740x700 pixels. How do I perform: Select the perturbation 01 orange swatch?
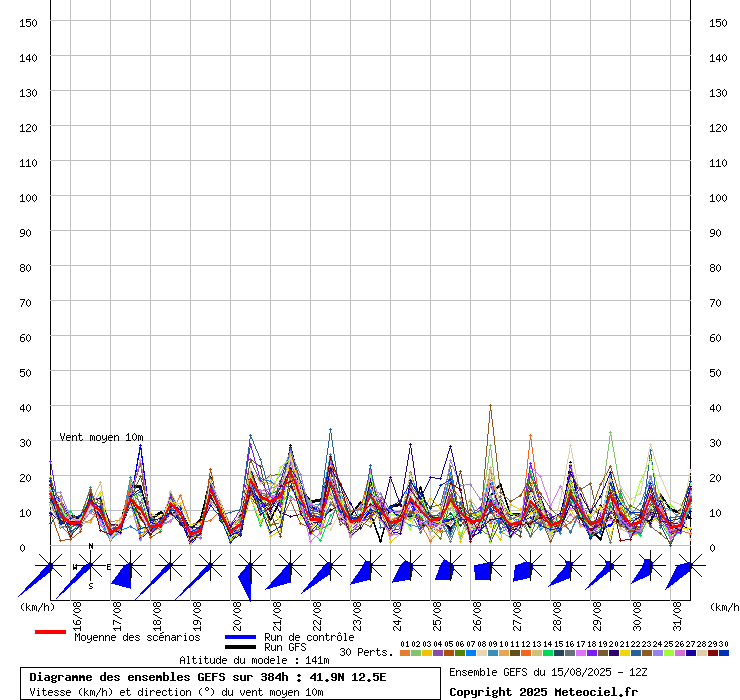(x=405, y=653)
